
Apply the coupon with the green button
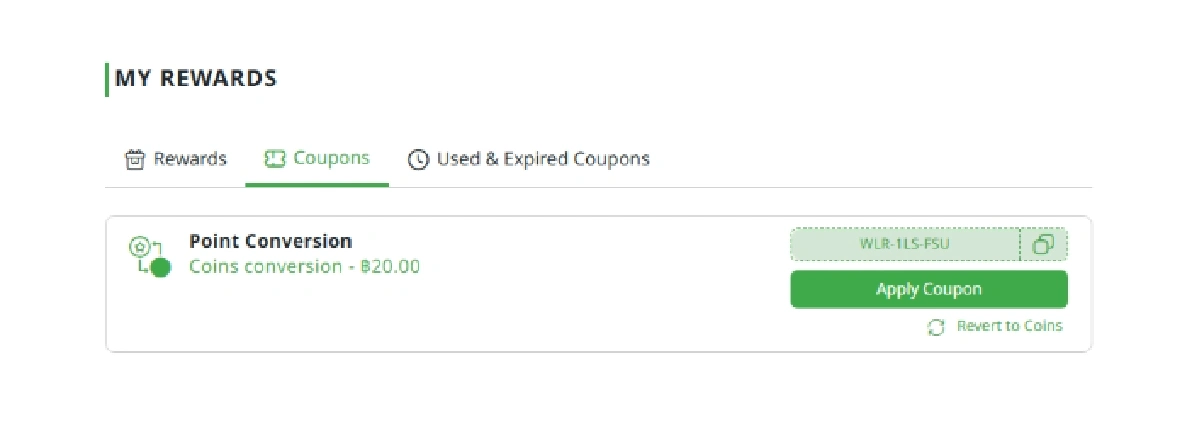pyautogui.click(x=929, y=289)
